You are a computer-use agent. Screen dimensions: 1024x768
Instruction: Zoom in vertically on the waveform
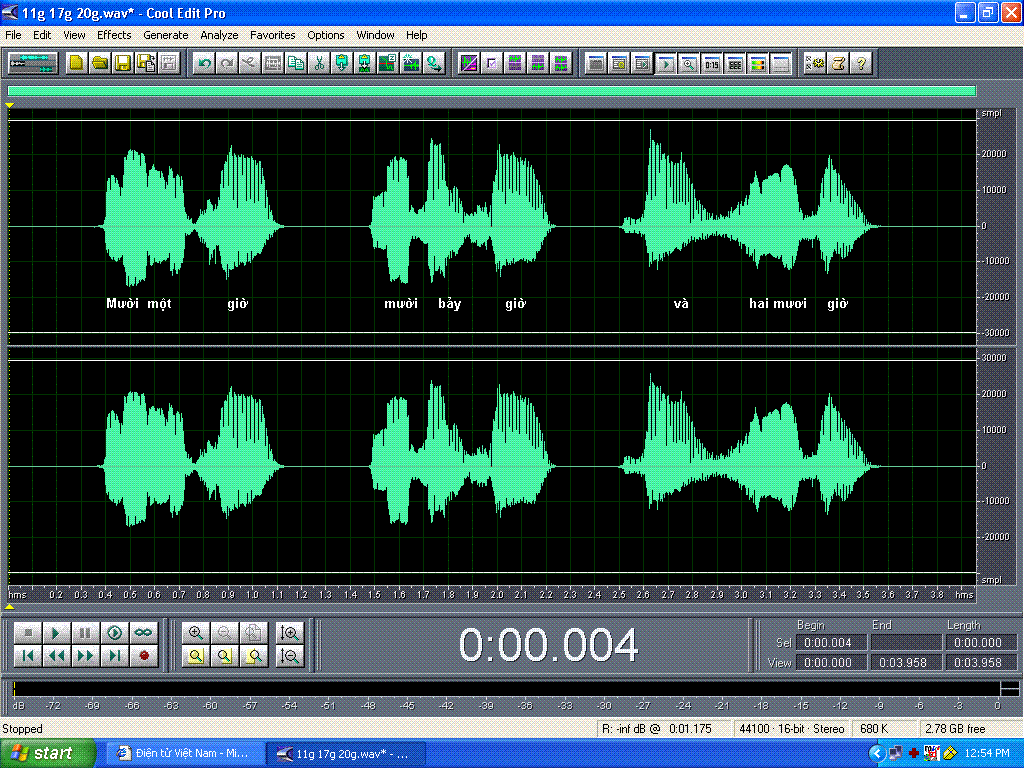click(x=290, y=632)
